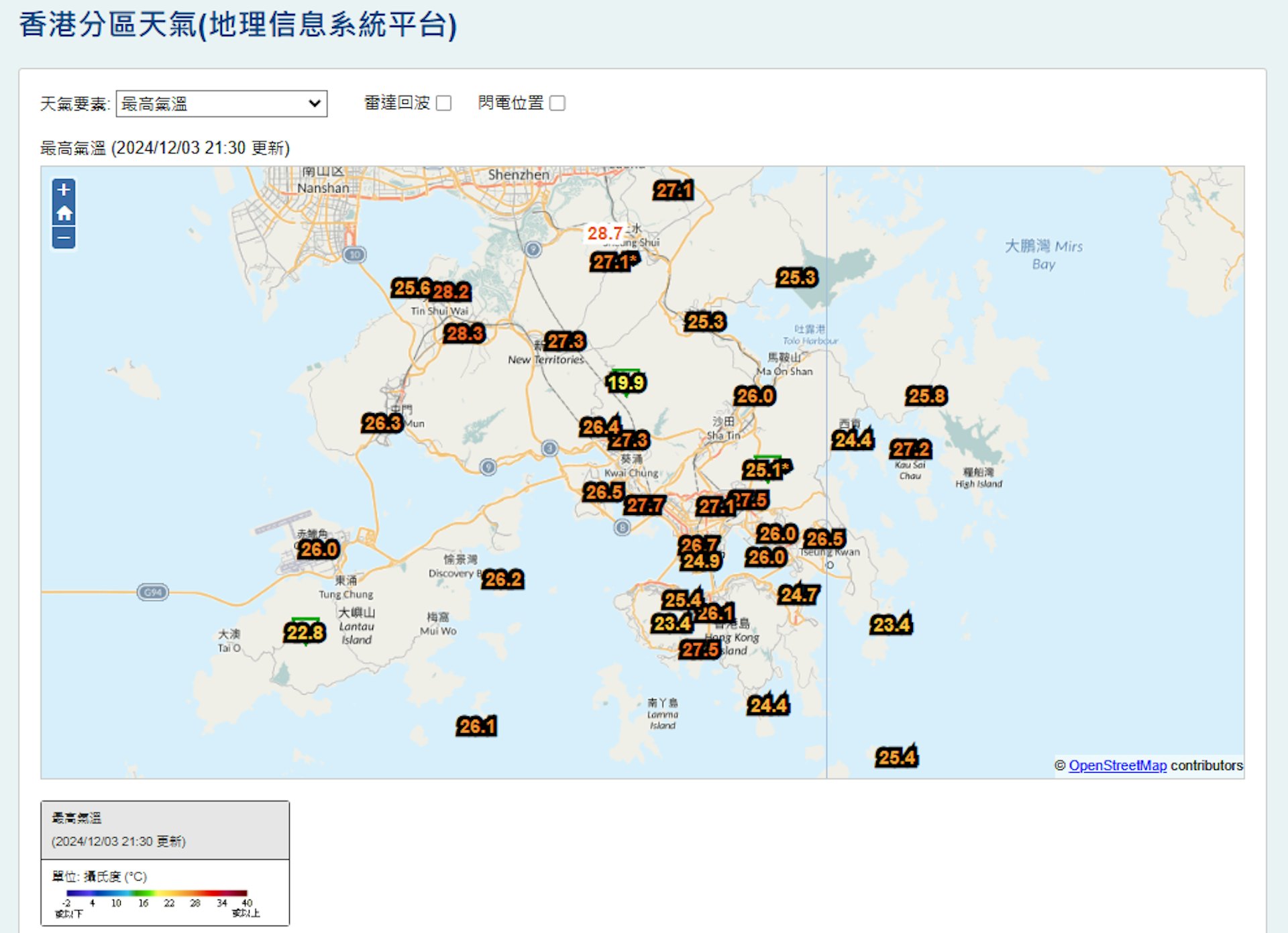Enable the 閃電位置 checkbox
This screenshot has height=933, width=1288.
pos(557,103)
